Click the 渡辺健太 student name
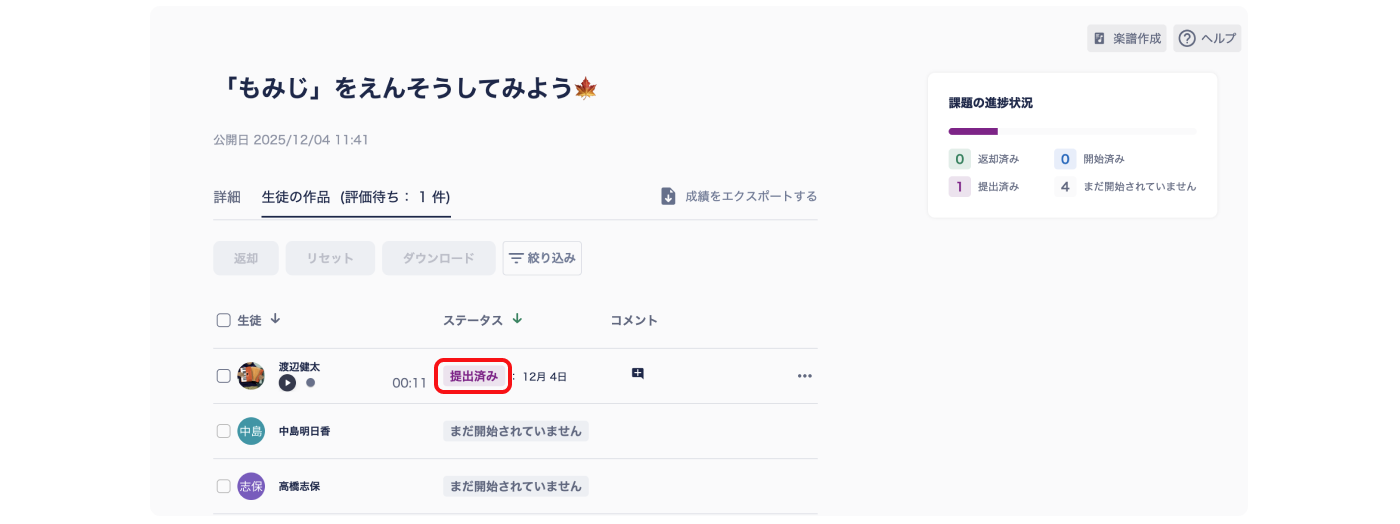The width and height of the screenshot is (1400, 524). pos(299,367)
